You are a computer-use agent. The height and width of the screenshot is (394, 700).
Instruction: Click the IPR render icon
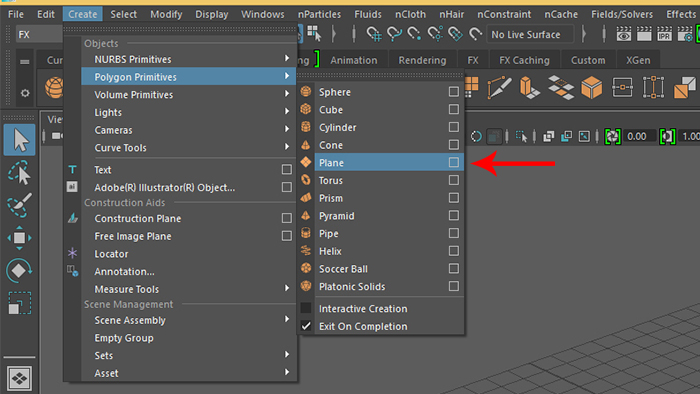pyautogui.click(x=664, y=34)
